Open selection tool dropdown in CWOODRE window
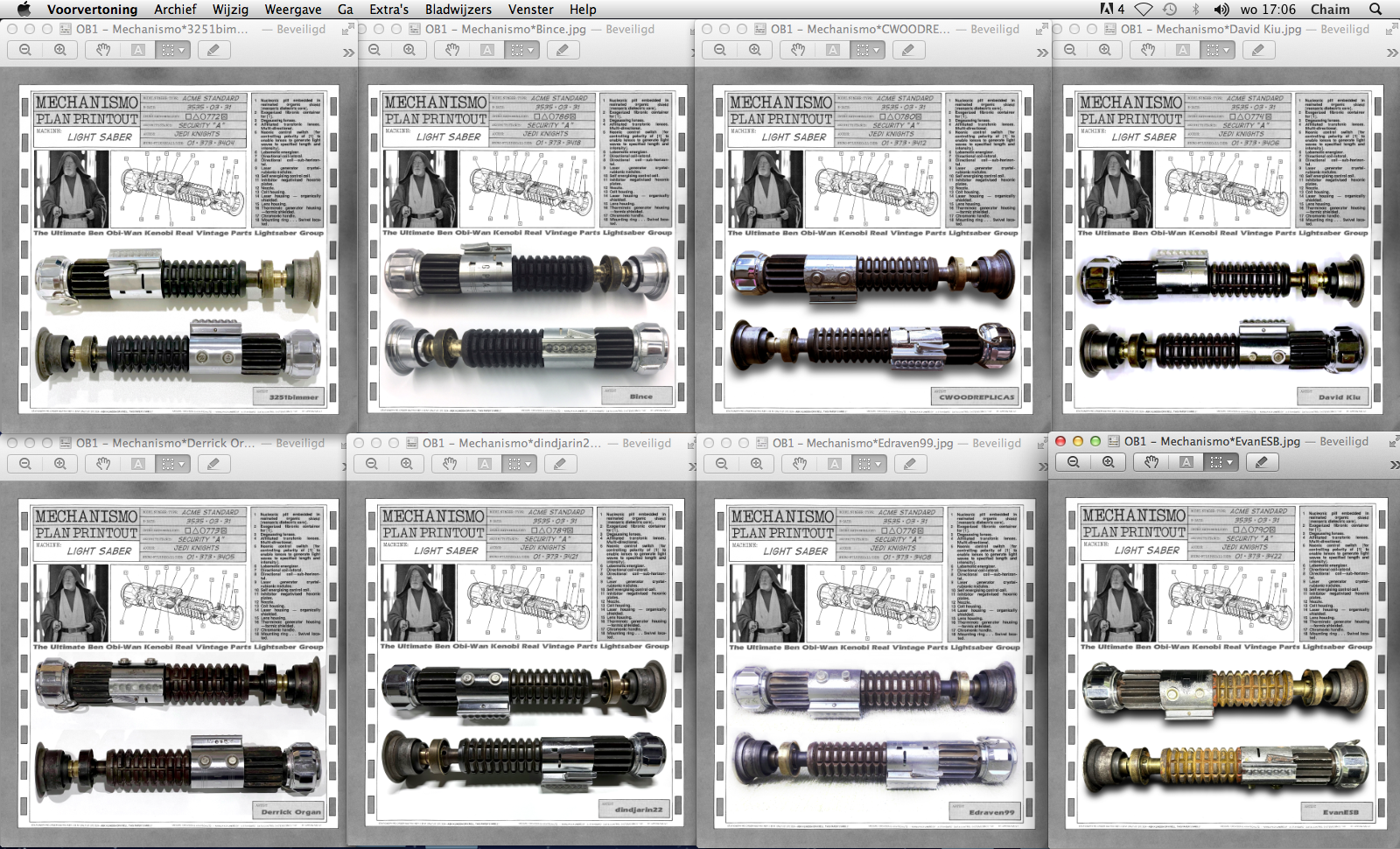The height and width of the screenshot is (849, 1400). (867, 50)
